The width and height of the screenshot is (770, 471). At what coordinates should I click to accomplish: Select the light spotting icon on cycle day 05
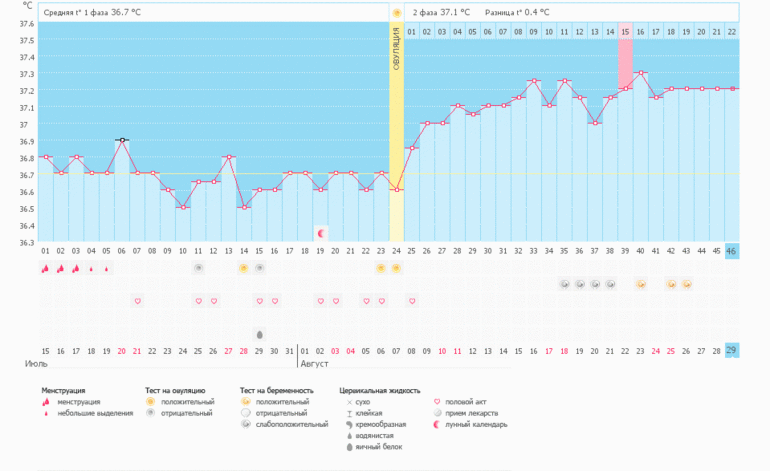[107, 269]
